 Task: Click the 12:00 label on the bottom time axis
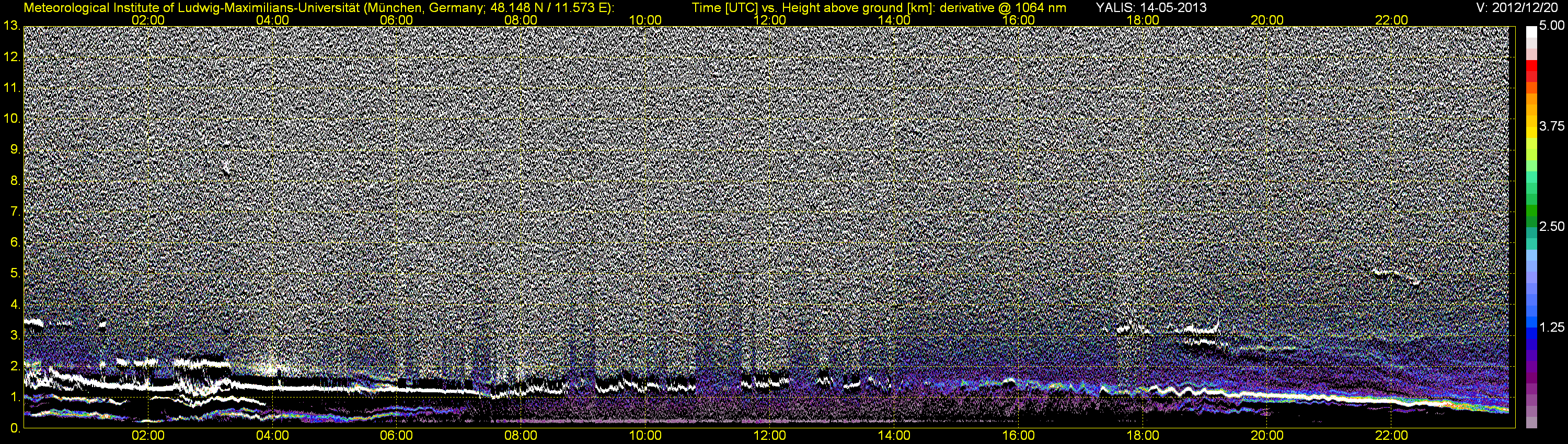click(770, 436)
